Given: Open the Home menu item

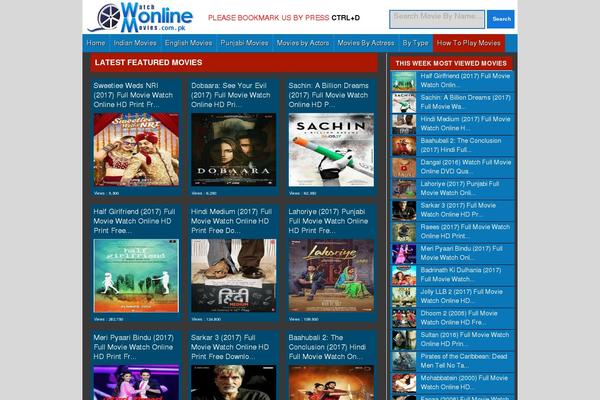Looking at the screenshot, I should point(96,43).
